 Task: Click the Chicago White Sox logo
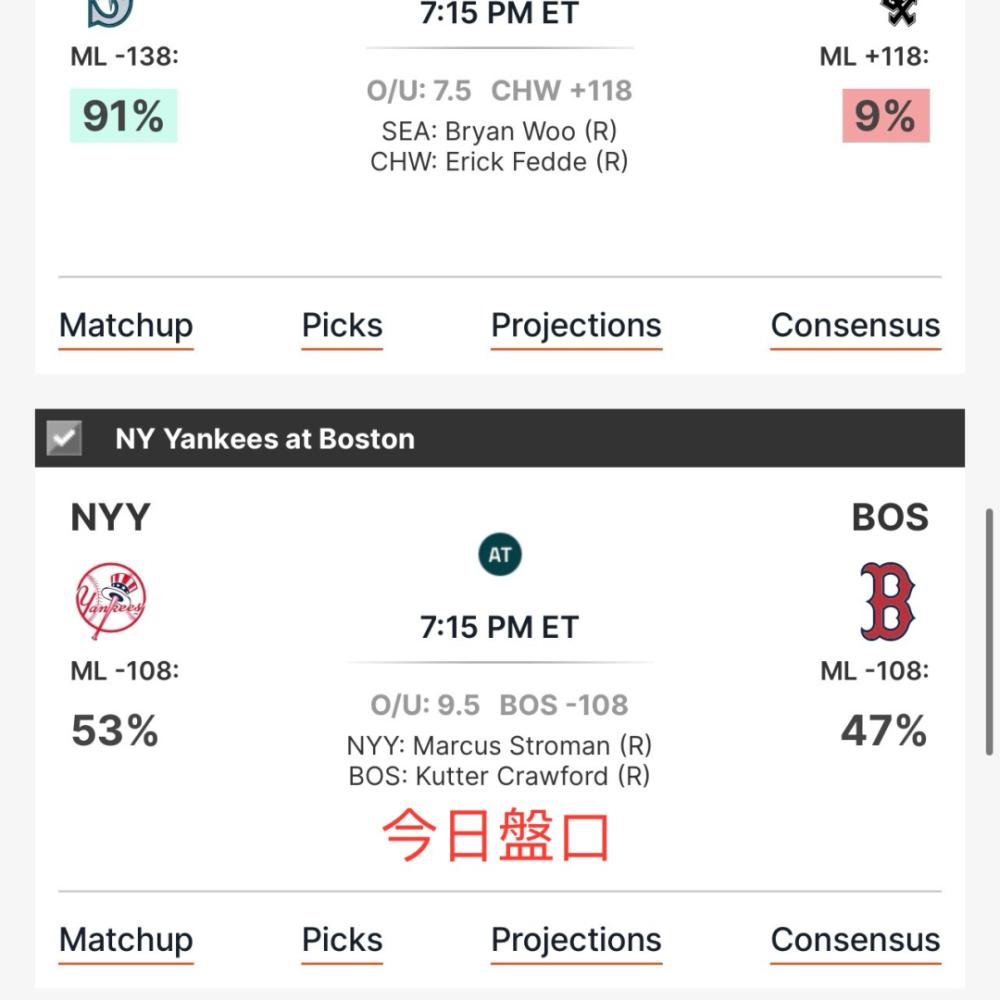coord(900,11)
